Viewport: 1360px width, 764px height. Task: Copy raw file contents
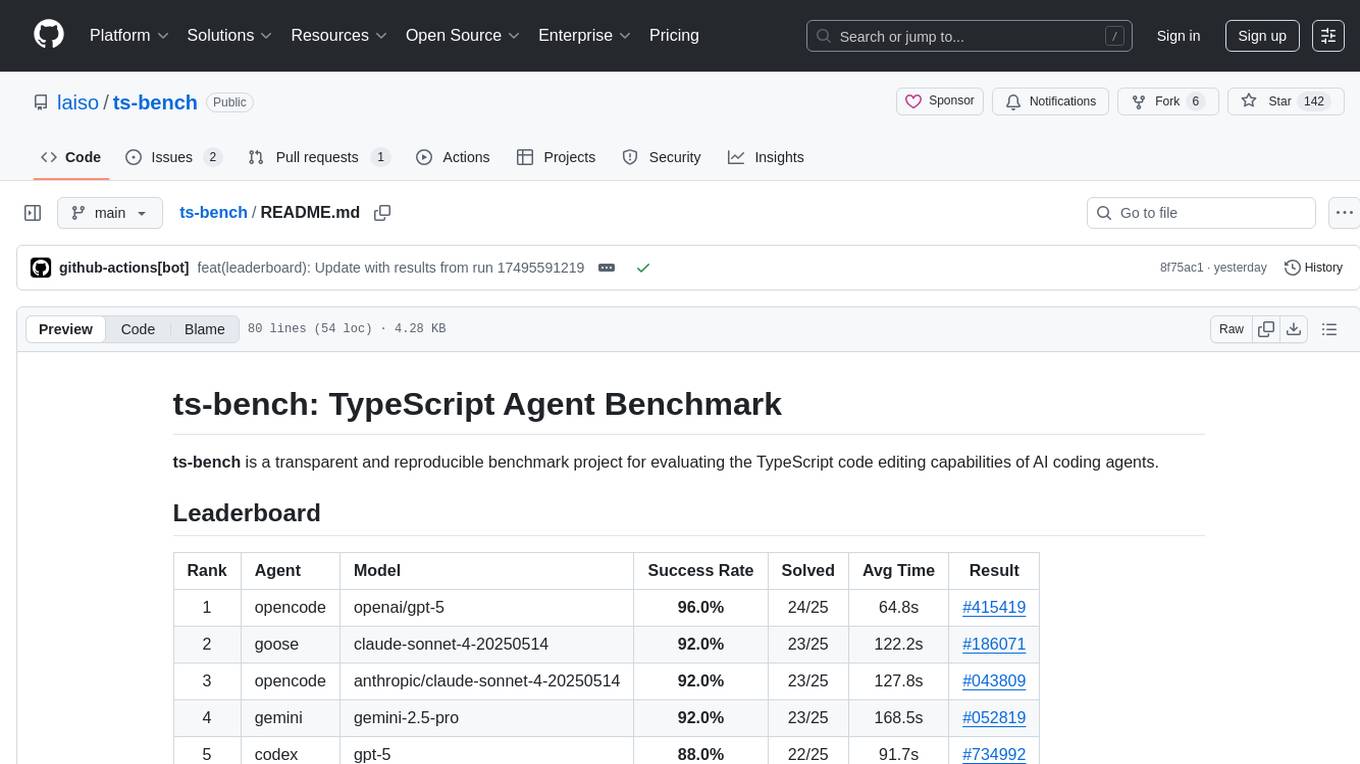[1266, 329]
